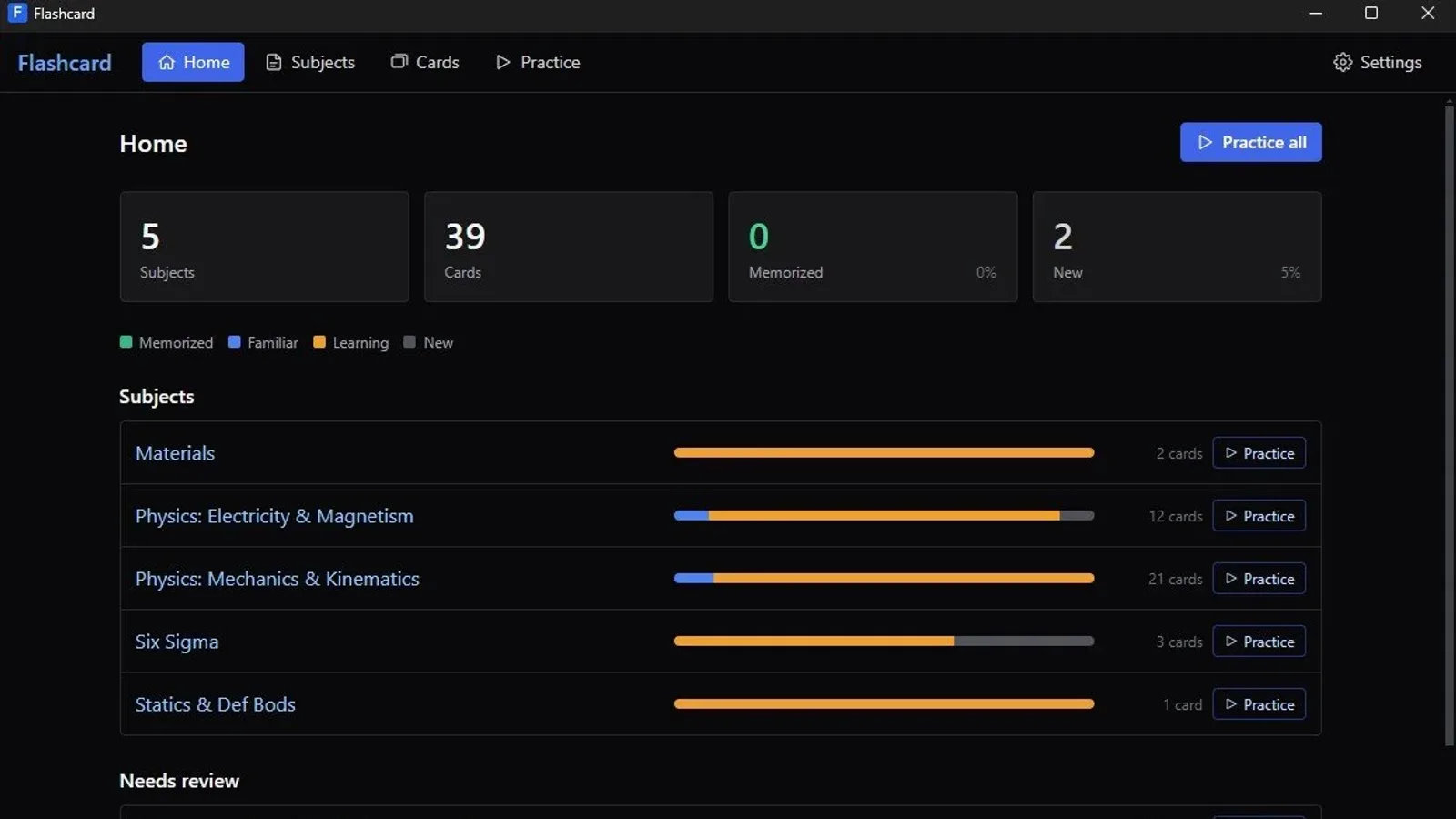Go to the Home tab
Screen dimensions: 1456x819
(193, 62)
